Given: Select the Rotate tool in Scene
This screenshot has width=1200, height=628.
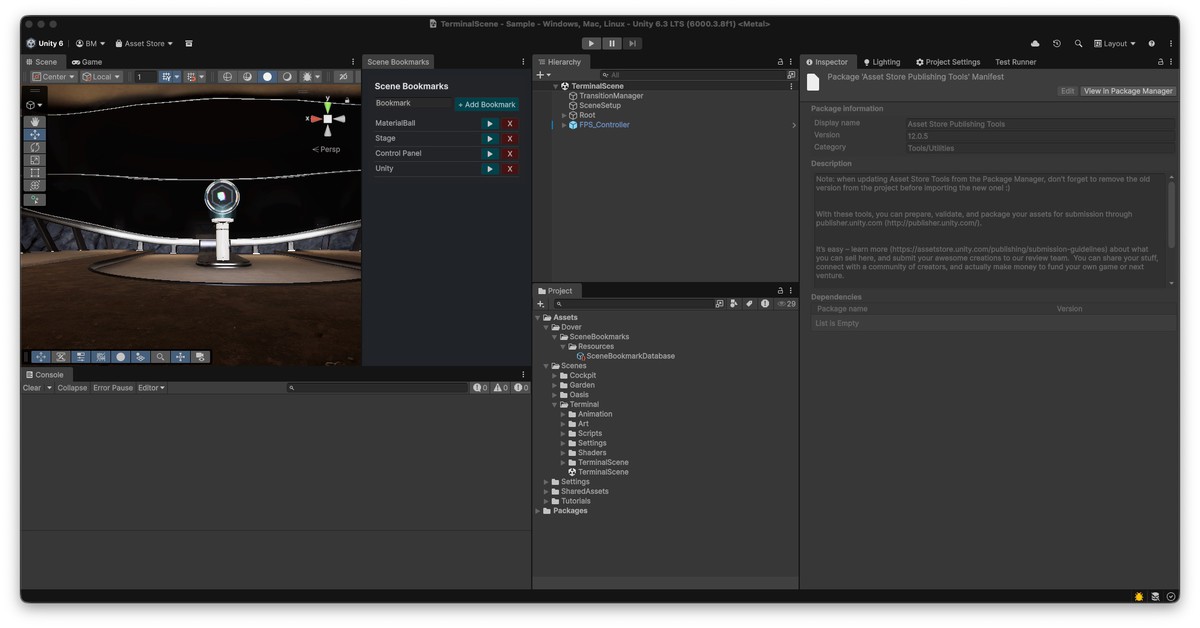Looking at the screenshot, I should 35,147.
